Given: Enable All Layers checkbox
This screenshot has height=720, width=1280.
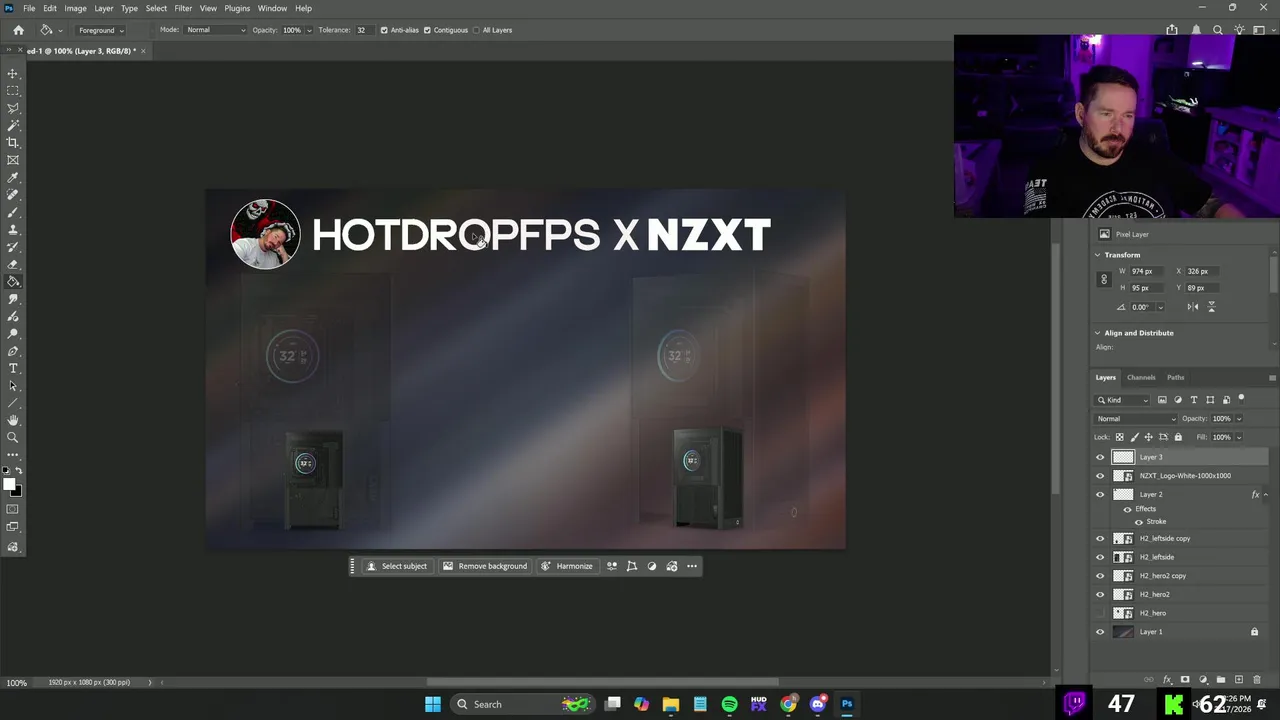Looking at the screenshot, I should click(476, 30).
